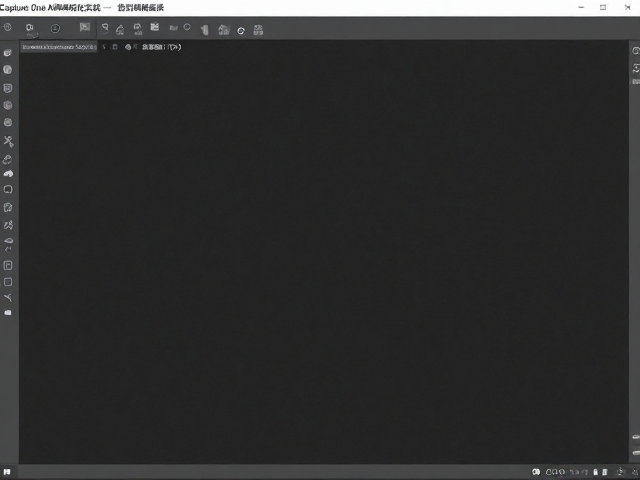640x480 pixels.
Task: Select the crossed-tools icon in the left sidebar
Action: tap(8, 141)
